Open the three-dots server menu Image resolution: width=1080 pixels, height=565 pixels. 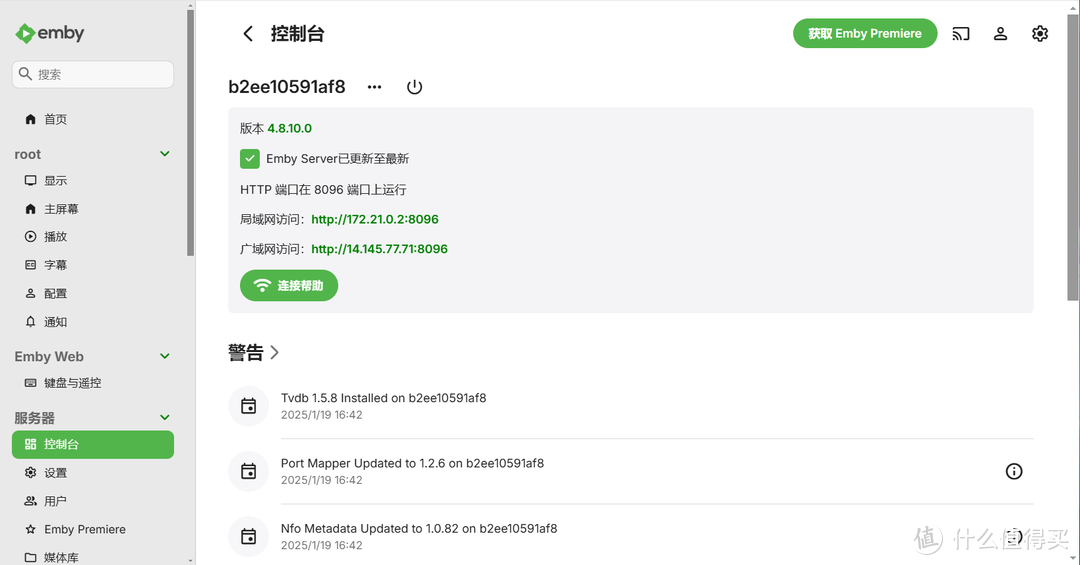coord(374,87)
